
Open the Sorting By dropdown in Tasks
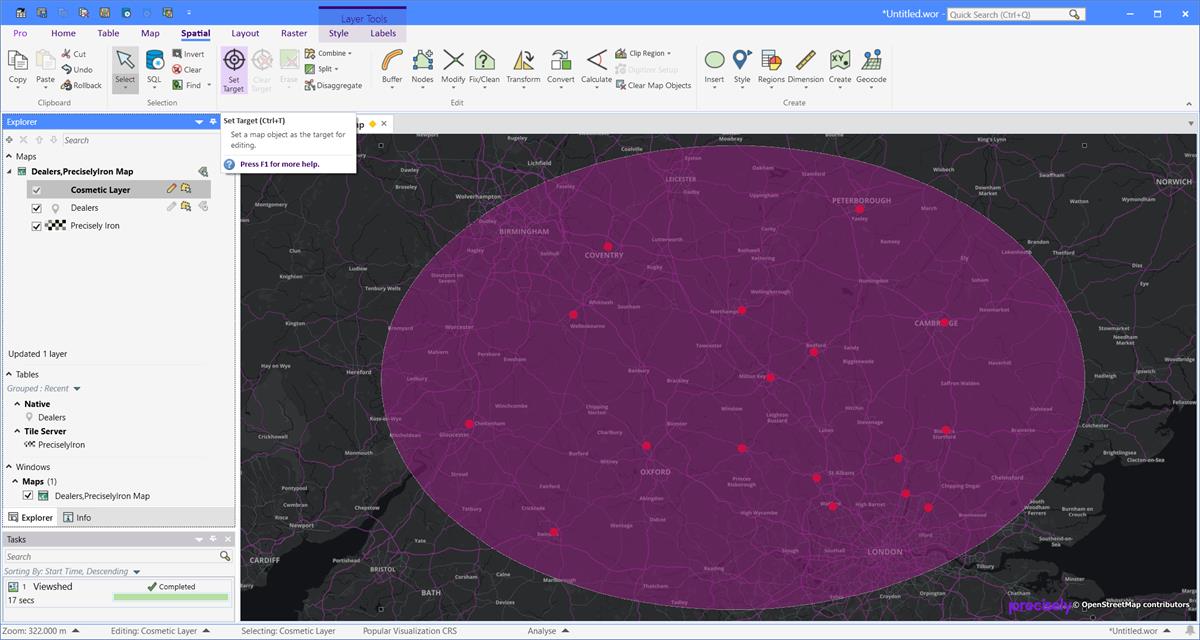(138, 571)
